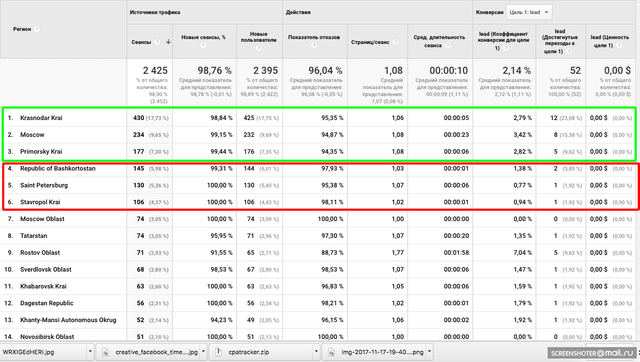Open the Krasnodar Krai region link
Image resolution: width=640 pixels, height=362 pixels.
41,118
